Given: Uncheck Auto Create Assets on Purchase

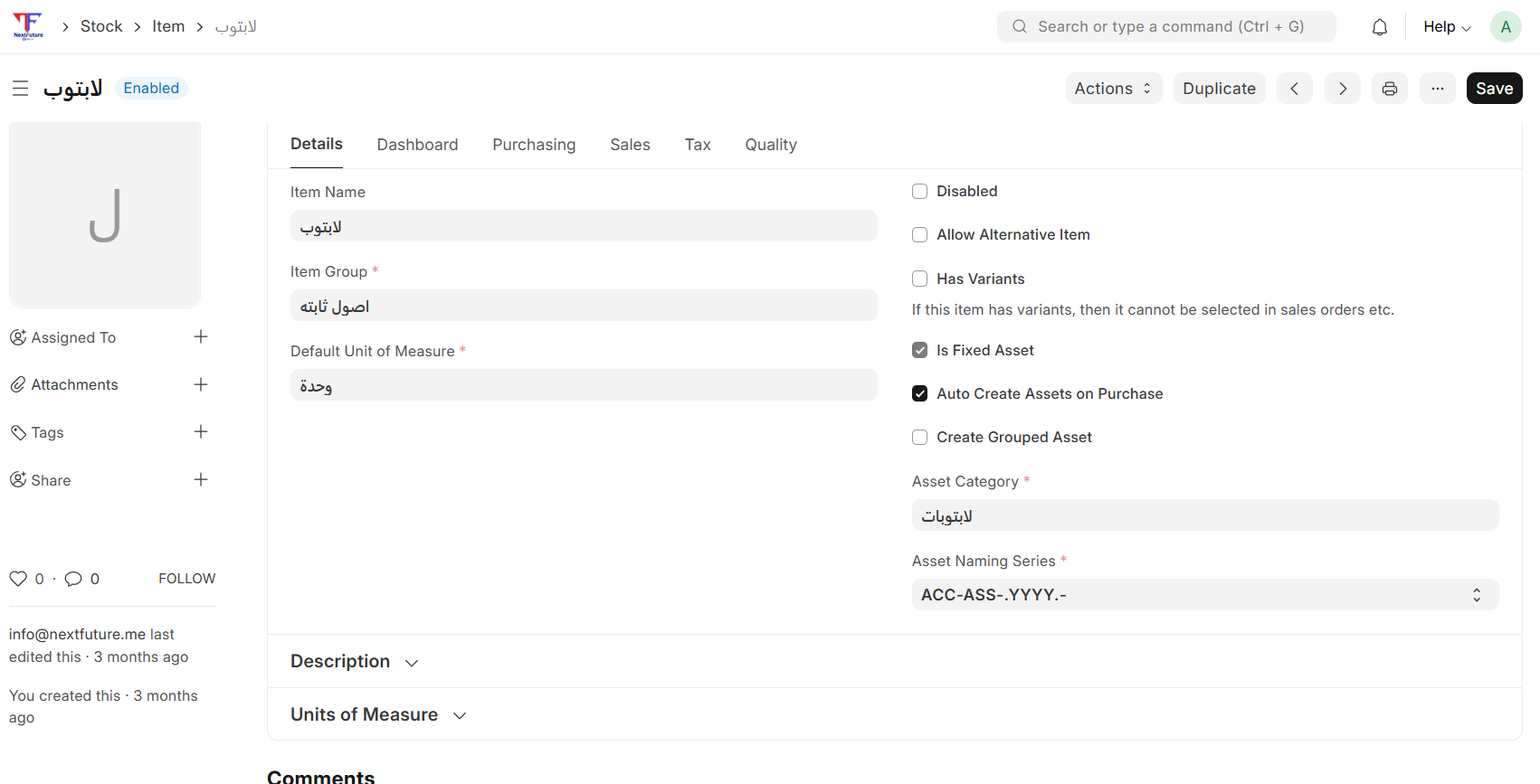Looking at the screenshot, I should point(920,394).
